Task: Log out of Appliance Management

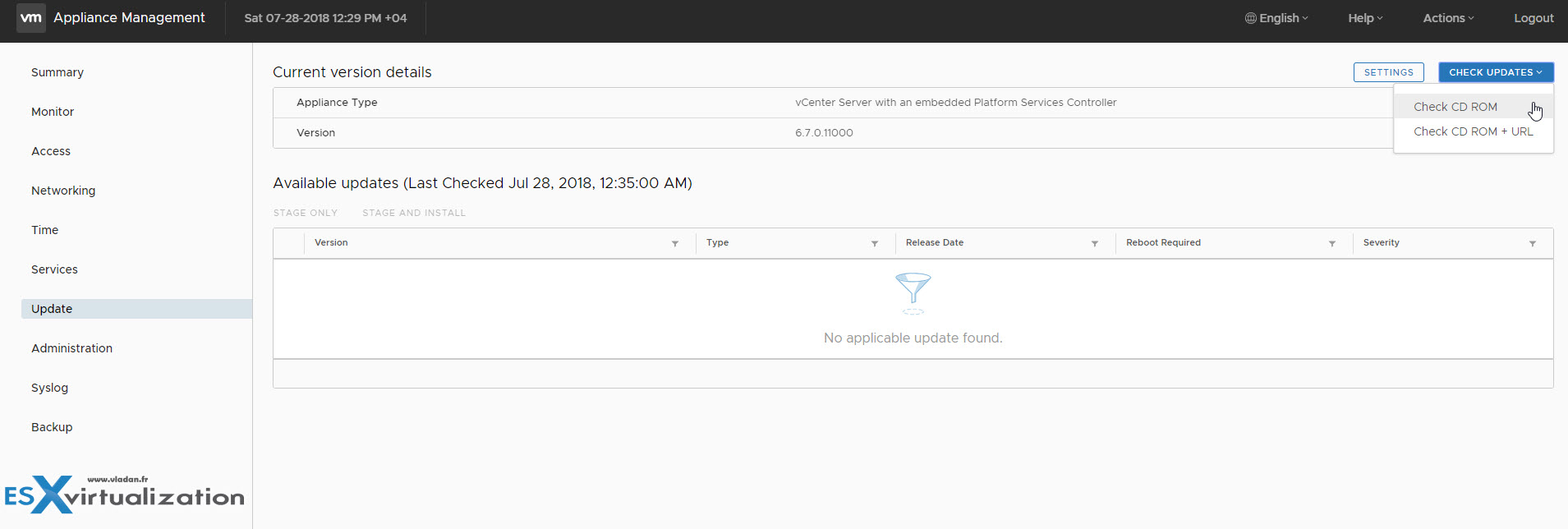Action: pos(1534,18)
